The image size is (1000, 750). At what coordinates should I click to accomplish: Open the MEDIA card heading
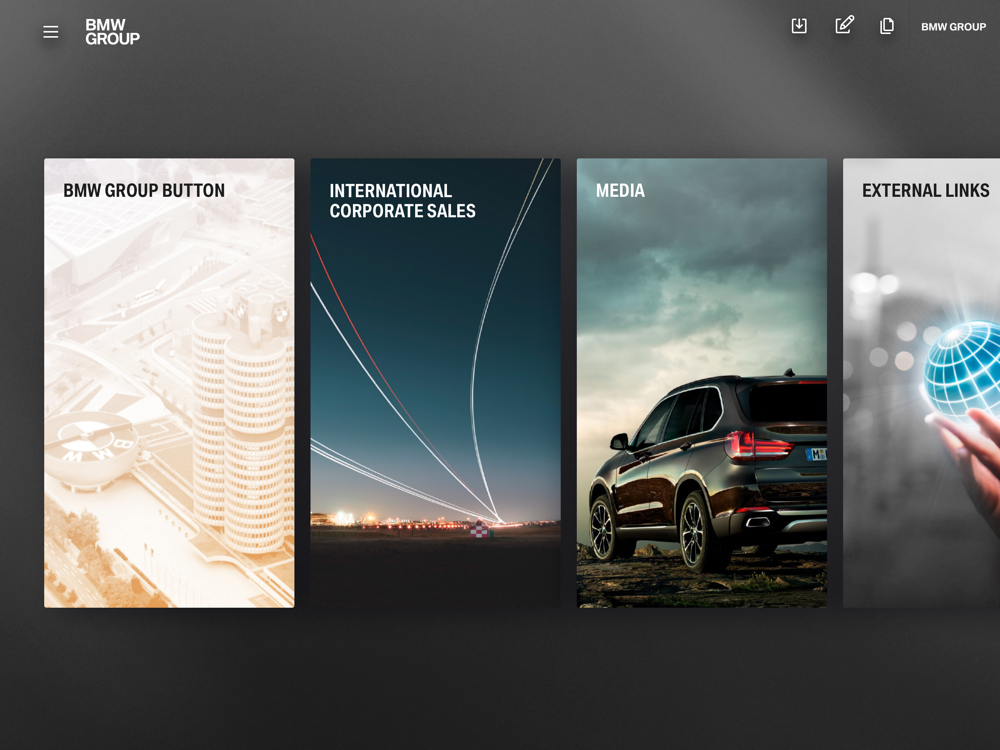[620, 190]
